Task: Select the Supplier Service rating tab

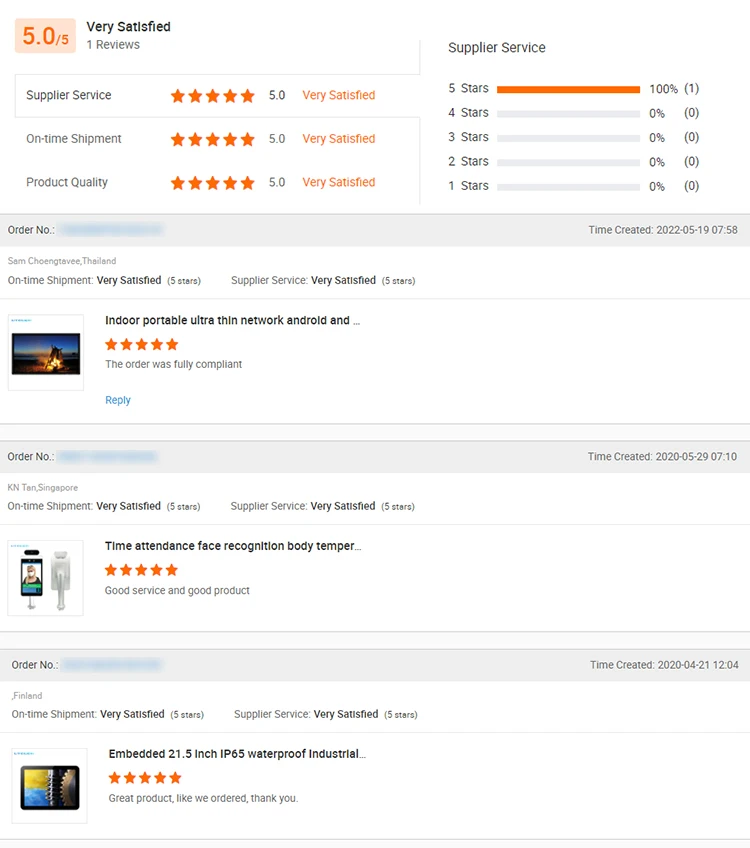Action: click(69, 96)
